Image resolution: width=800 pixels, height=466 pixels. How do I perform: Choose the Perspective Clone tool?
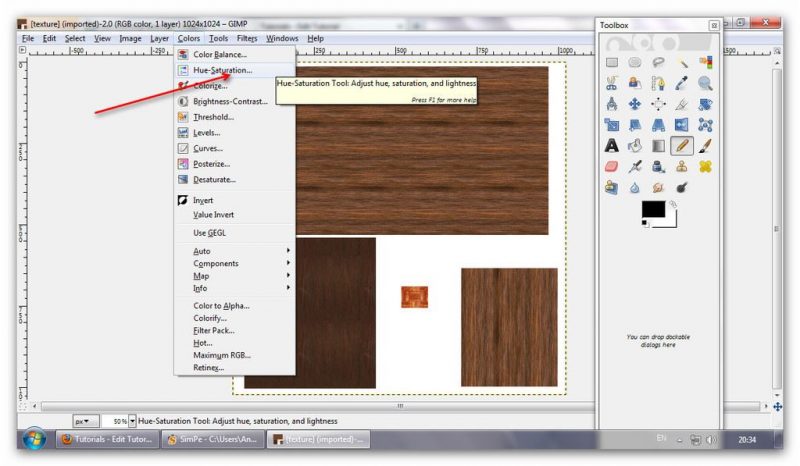[611, 188]
